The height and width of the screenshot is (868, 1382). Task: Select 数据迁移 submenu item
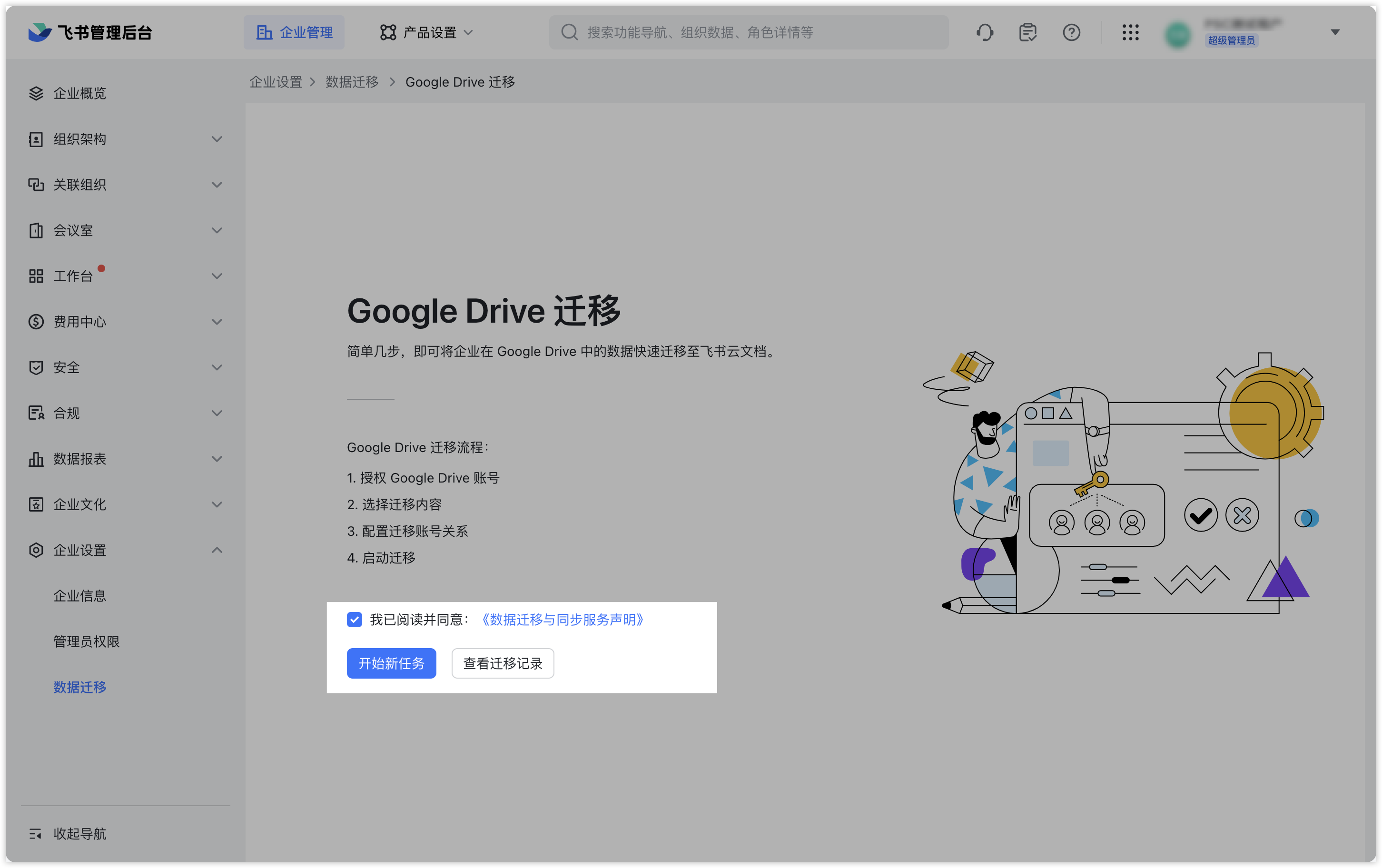[x=80, y=687]
